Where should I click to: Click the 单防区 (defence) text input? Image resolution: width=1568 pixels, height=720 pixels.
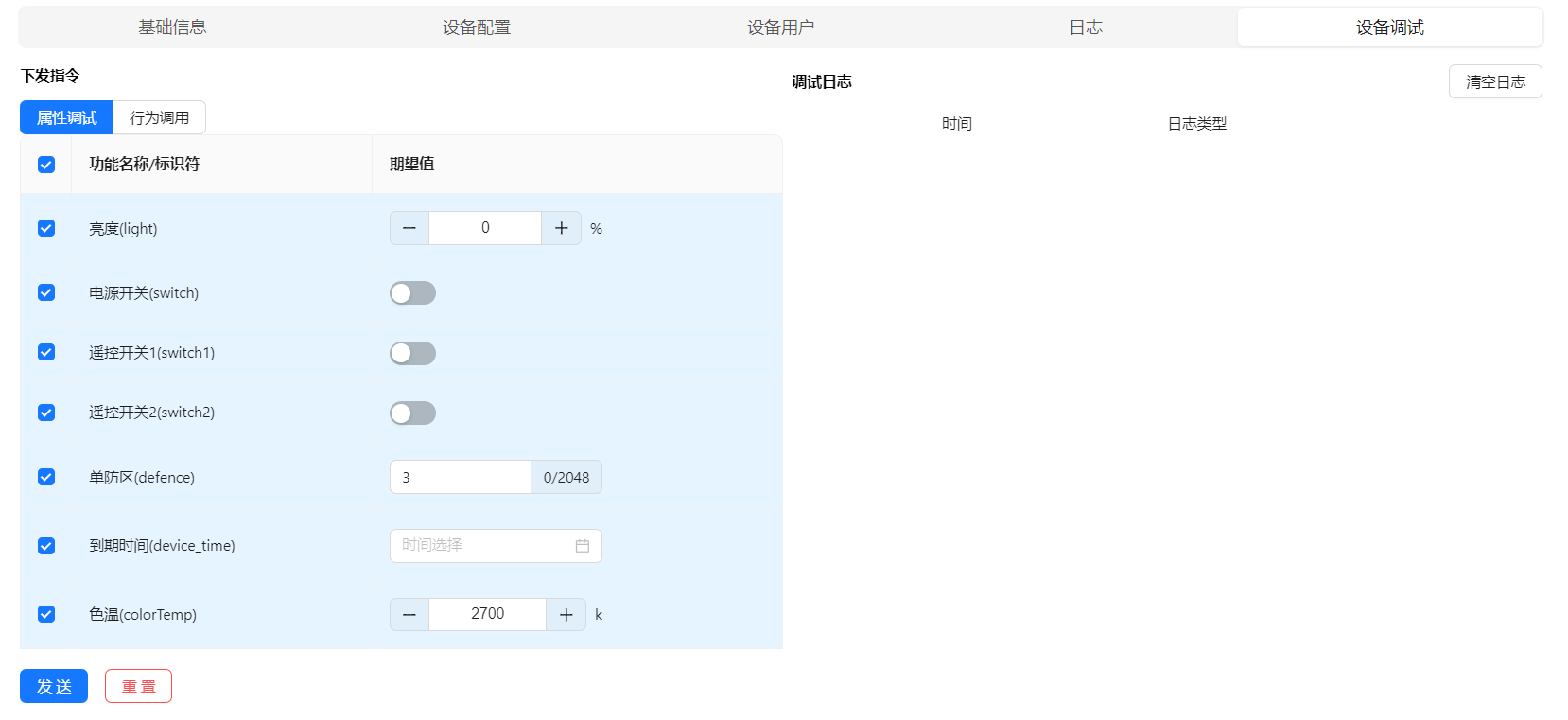(461, 478)
